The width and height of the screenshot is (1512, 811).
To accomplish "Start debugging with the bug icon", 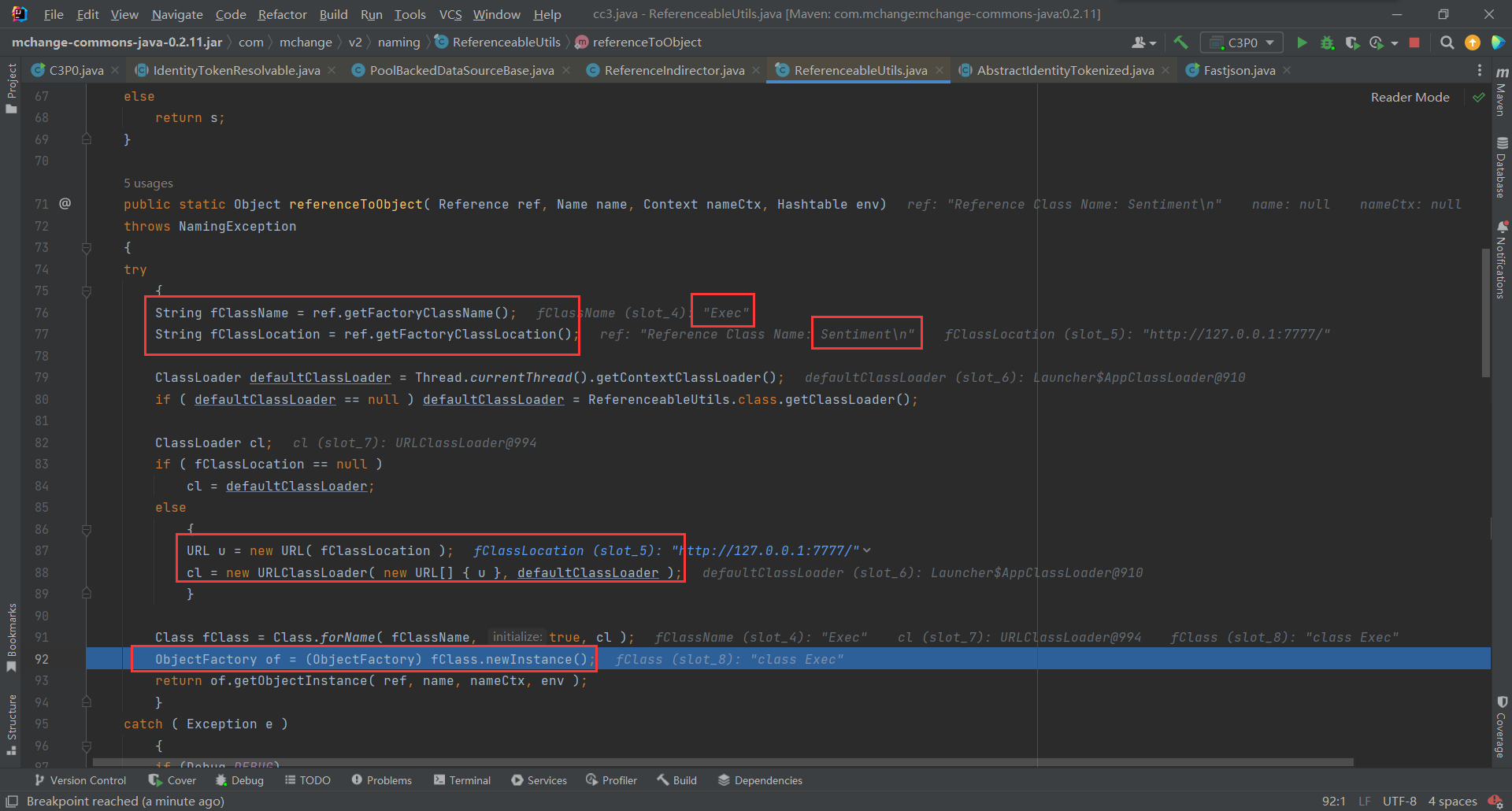I will tap(1327, 43).
